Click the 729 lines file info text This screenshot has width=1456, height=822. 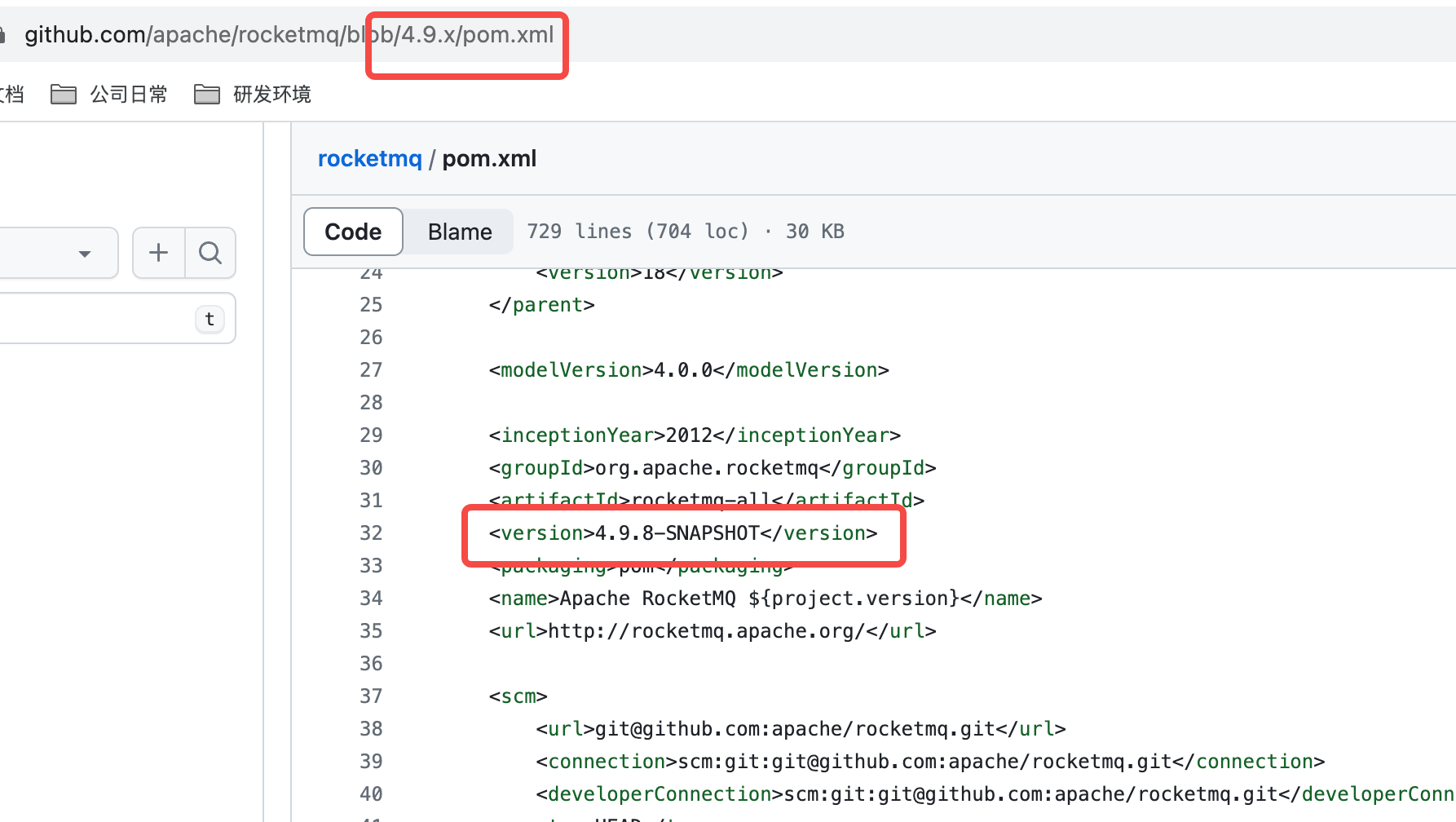pos(686,232)
